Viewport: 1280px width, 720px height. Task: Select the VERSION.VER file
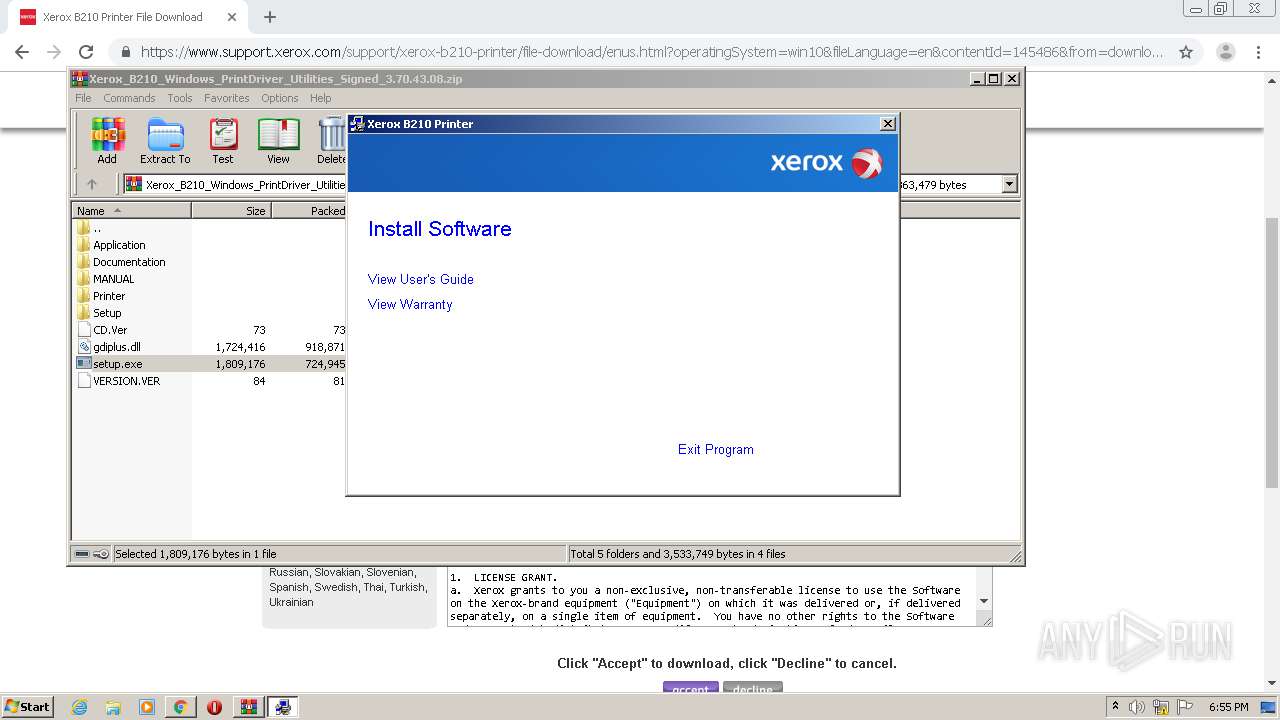pyautogui.click(x=126, y=381)
